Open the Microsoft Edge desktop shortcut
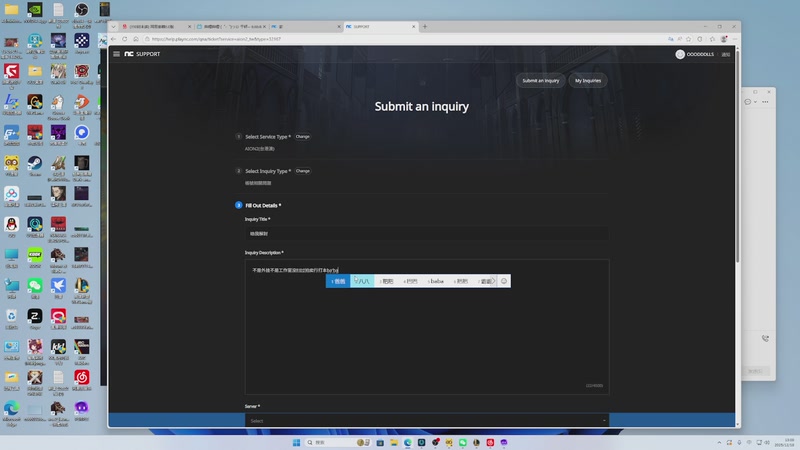Screen dimensions: 800x450 tap(11, 411)
